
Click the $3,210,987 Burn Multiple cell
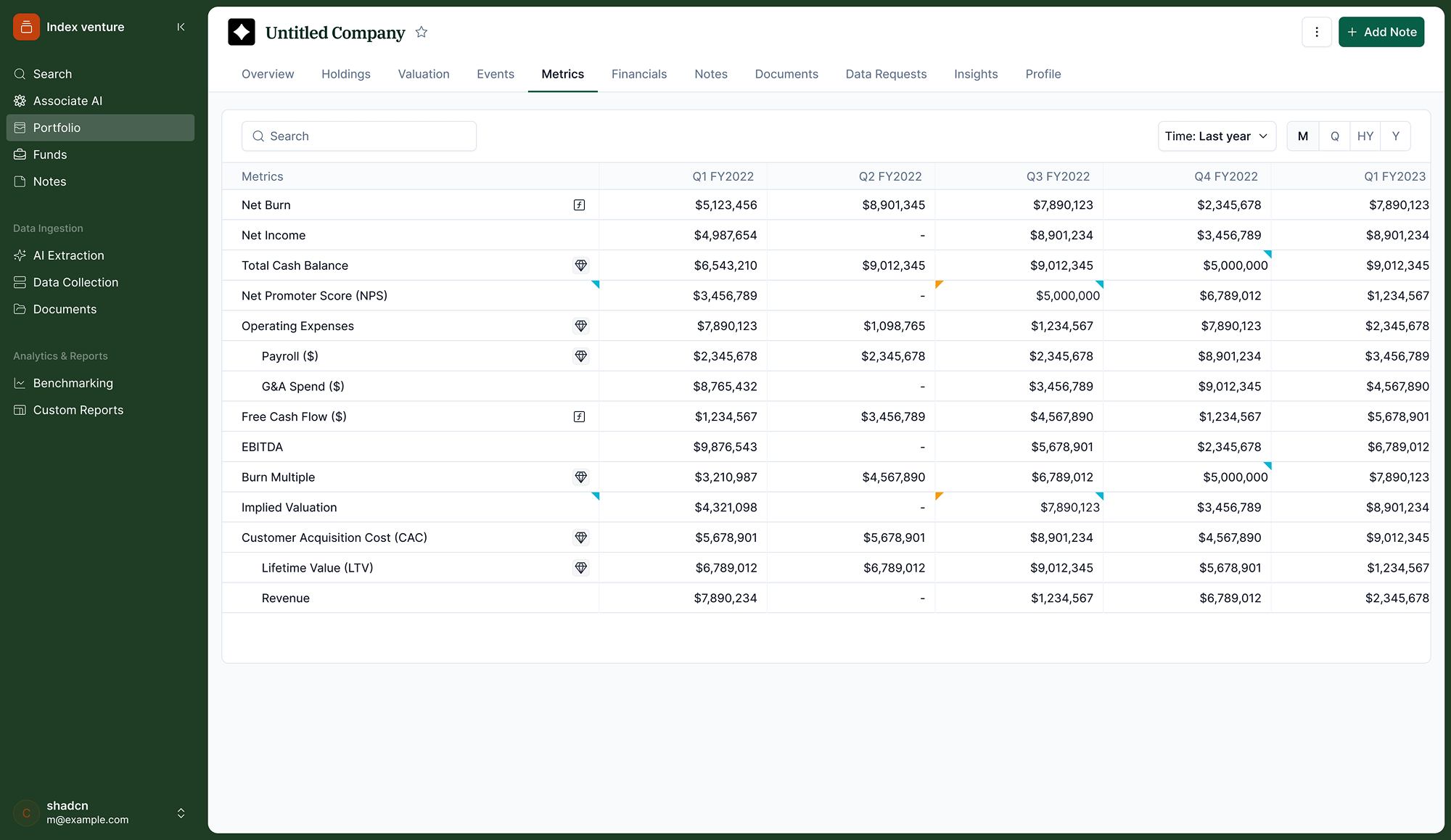point(725,477)
